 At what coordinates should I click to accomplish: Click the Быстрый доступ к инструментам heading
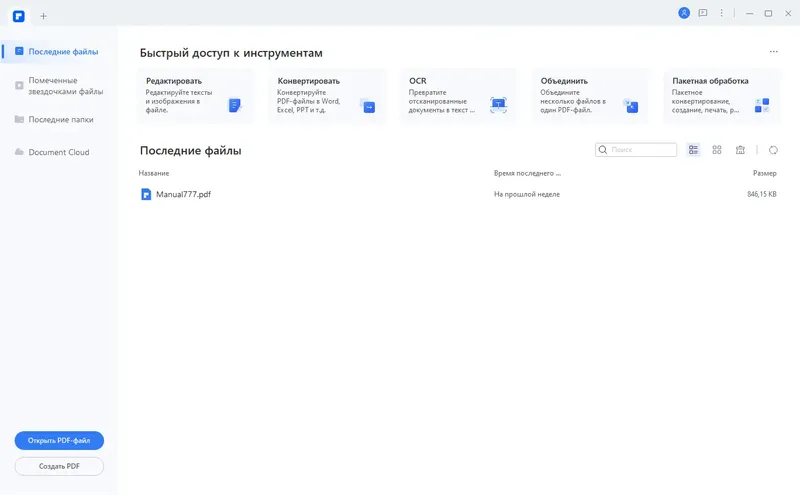coord(231,53)
